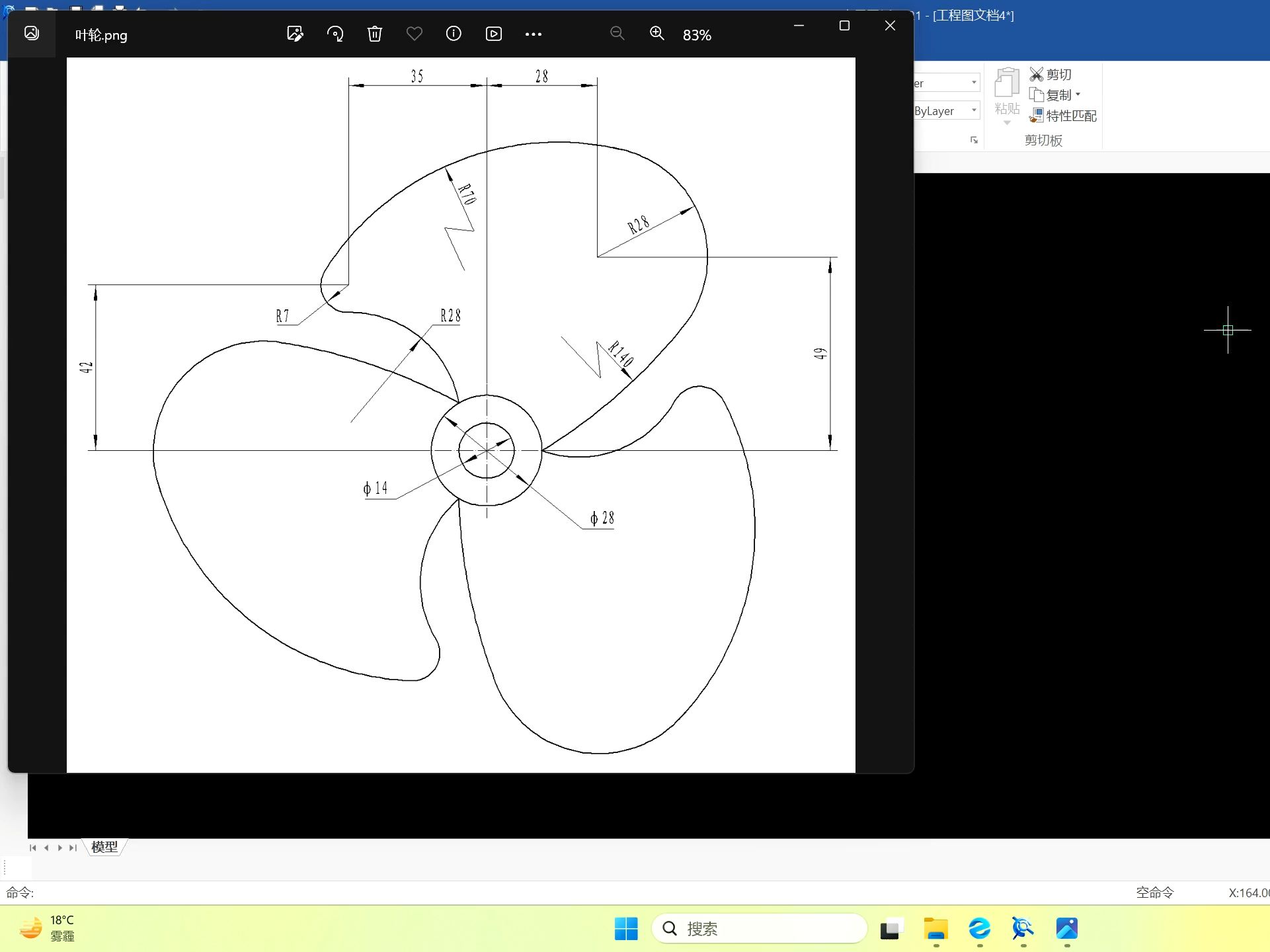Open file info panel icon
Screen dimensions: 1270x952
click(454, 34)
